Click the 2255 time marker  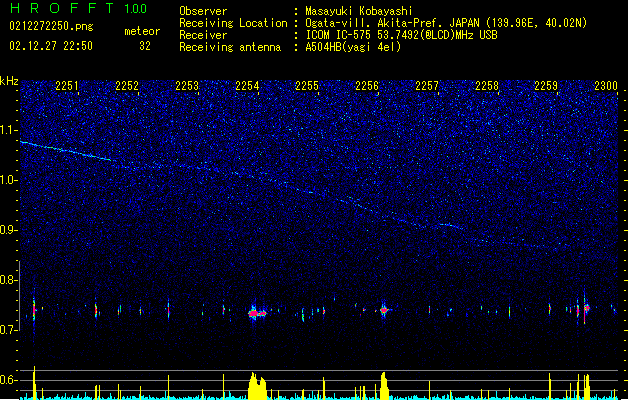307,86
